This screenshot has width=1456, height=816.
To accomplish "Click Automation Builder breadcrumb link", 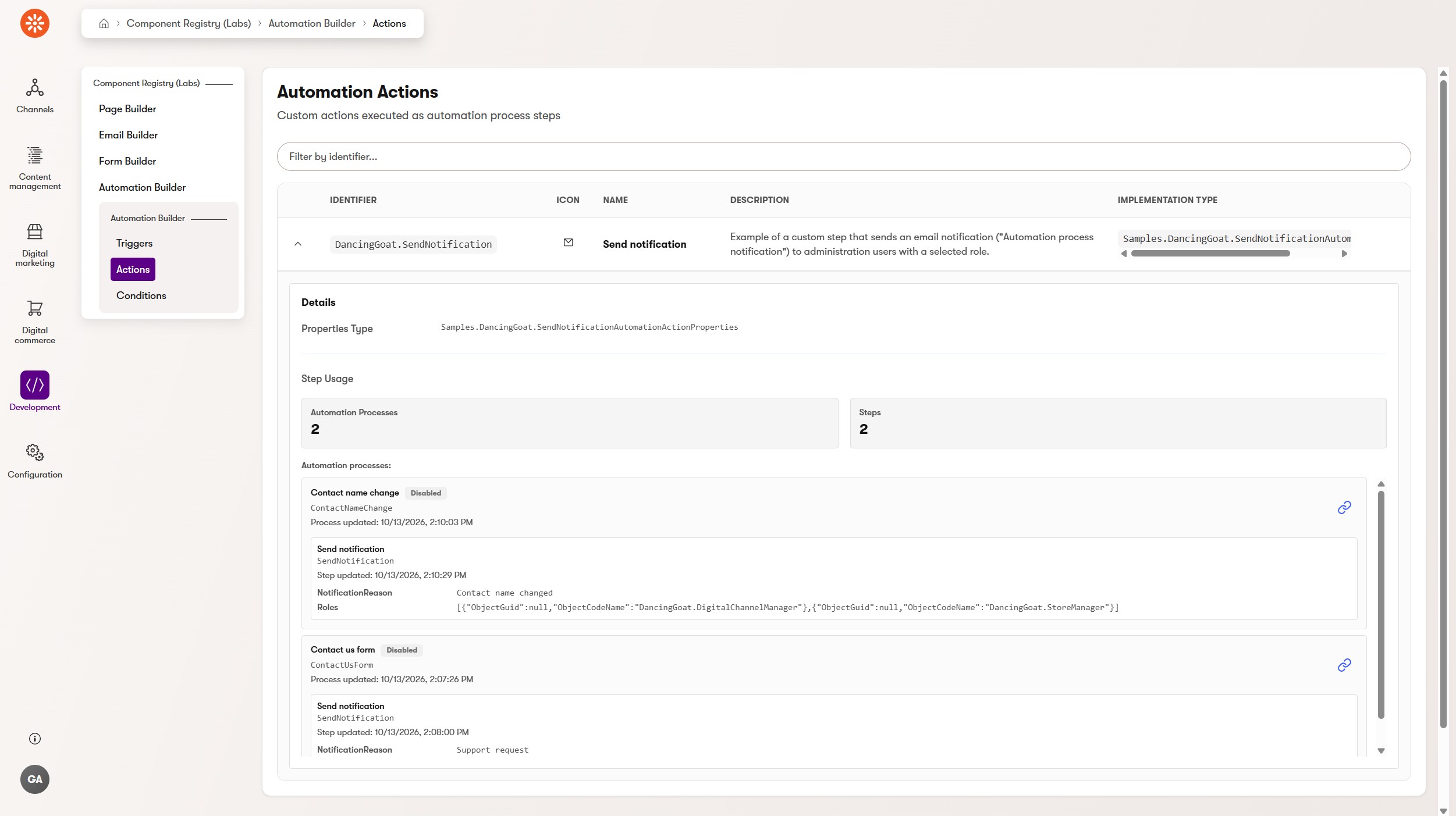I will click(x=312, y=23).
